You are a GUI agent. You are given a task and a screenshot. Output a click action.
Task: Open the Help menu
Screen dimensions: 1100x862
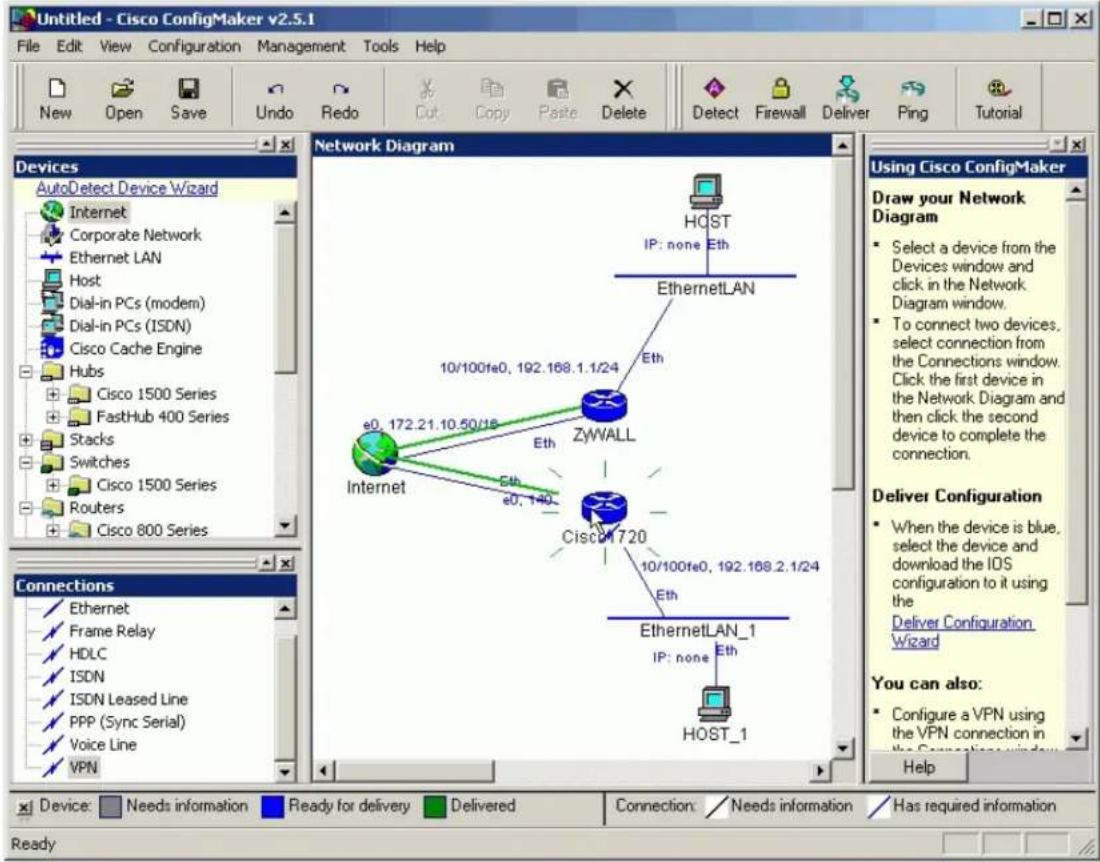[x=430, y=46]
